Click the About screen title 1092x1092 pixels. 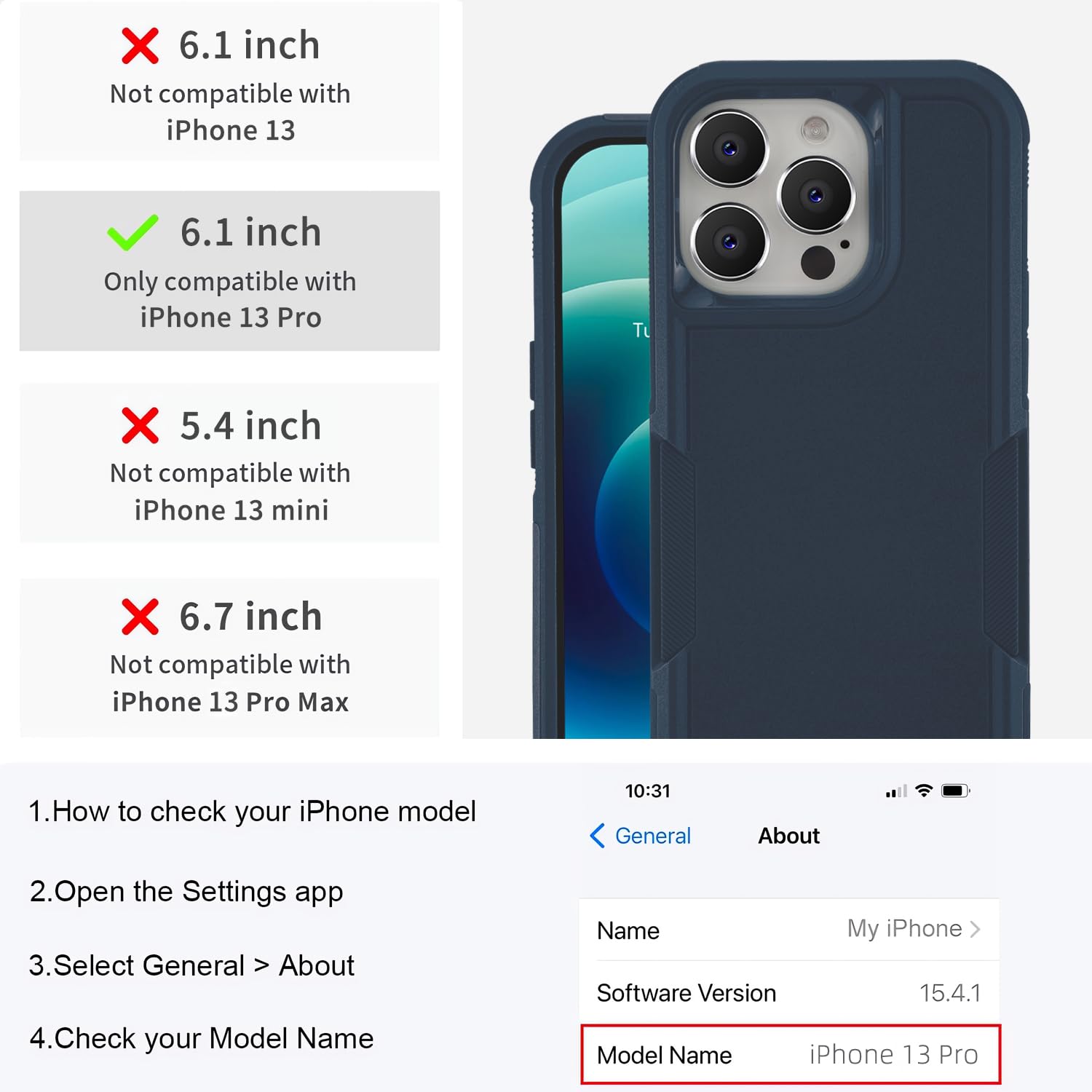(x=789, y=836)
